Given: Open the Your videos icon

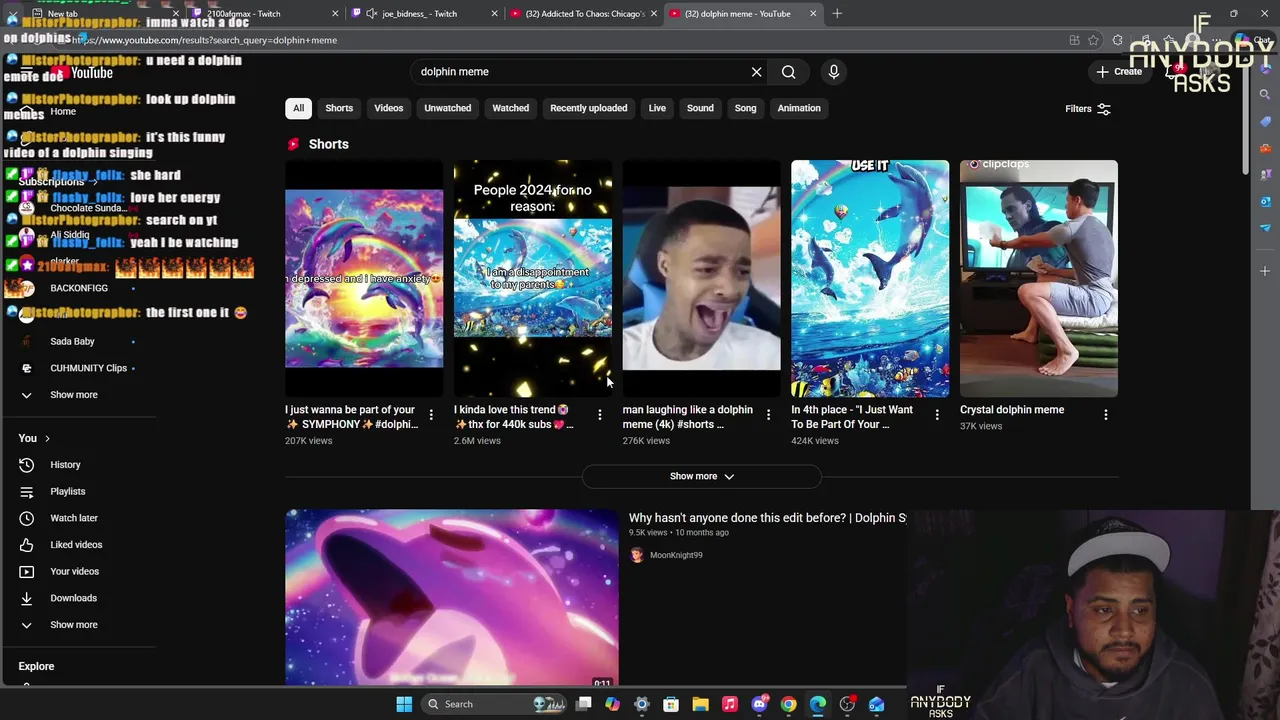Looking at the screenshot, I should (x=27, y=571).
